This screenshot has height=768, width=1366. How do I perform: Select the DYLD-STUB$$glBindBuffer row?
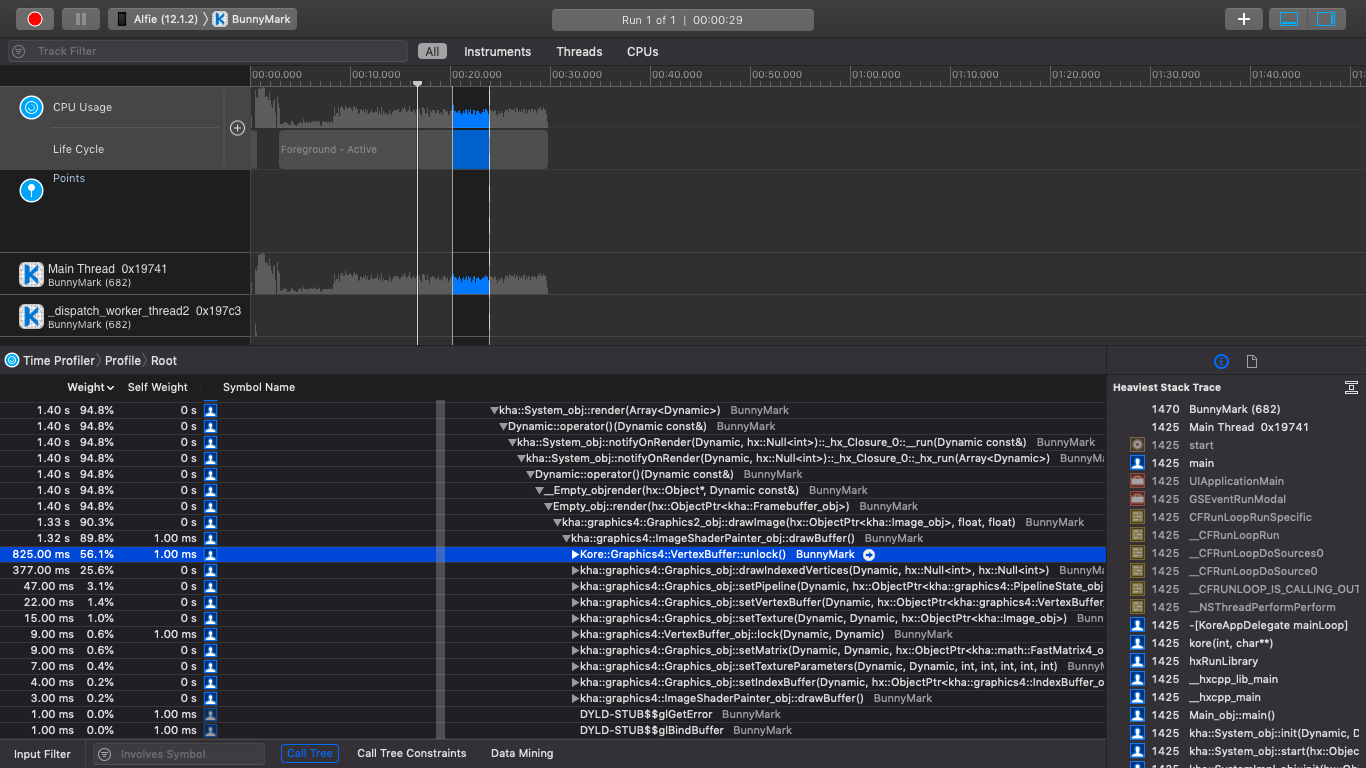[x=552, y=730]
